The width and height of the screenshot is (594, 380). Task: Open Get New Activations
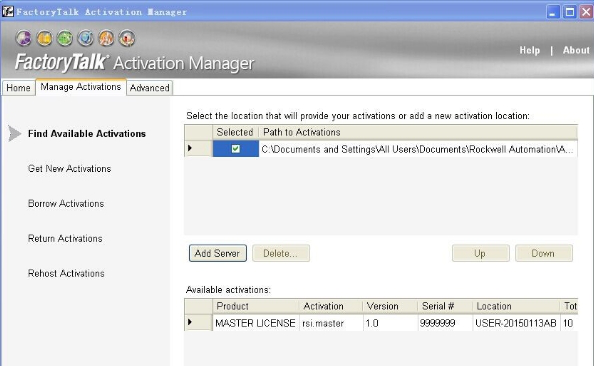tap(69, 169)
